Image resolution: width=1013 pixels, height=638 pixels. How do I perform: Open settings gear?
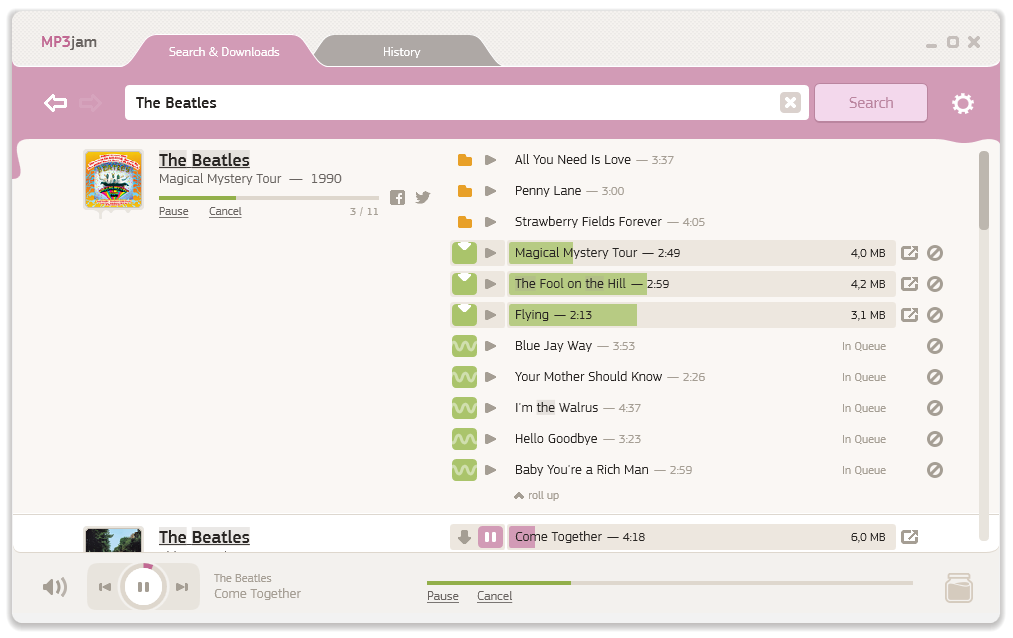[x=963, y=103]
